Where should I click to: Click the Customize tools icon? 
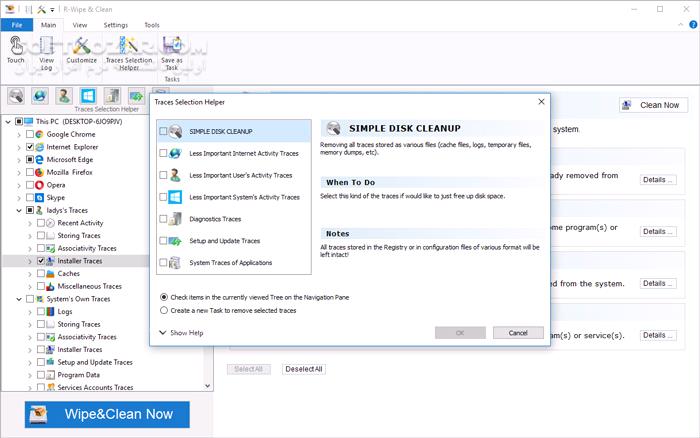click(x=82, y=47)
